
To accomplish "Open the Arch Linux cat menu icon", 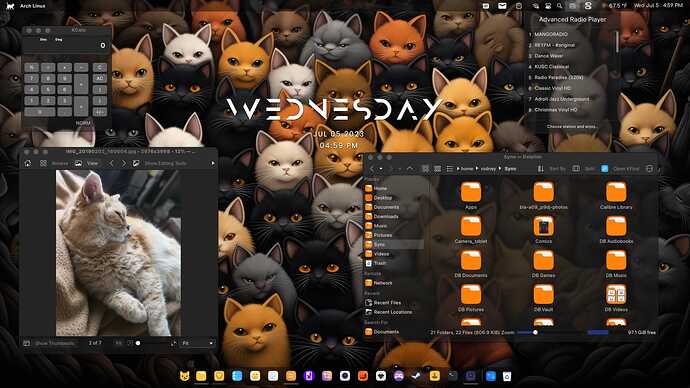I will pyautogui.click(x=10, y=6).
